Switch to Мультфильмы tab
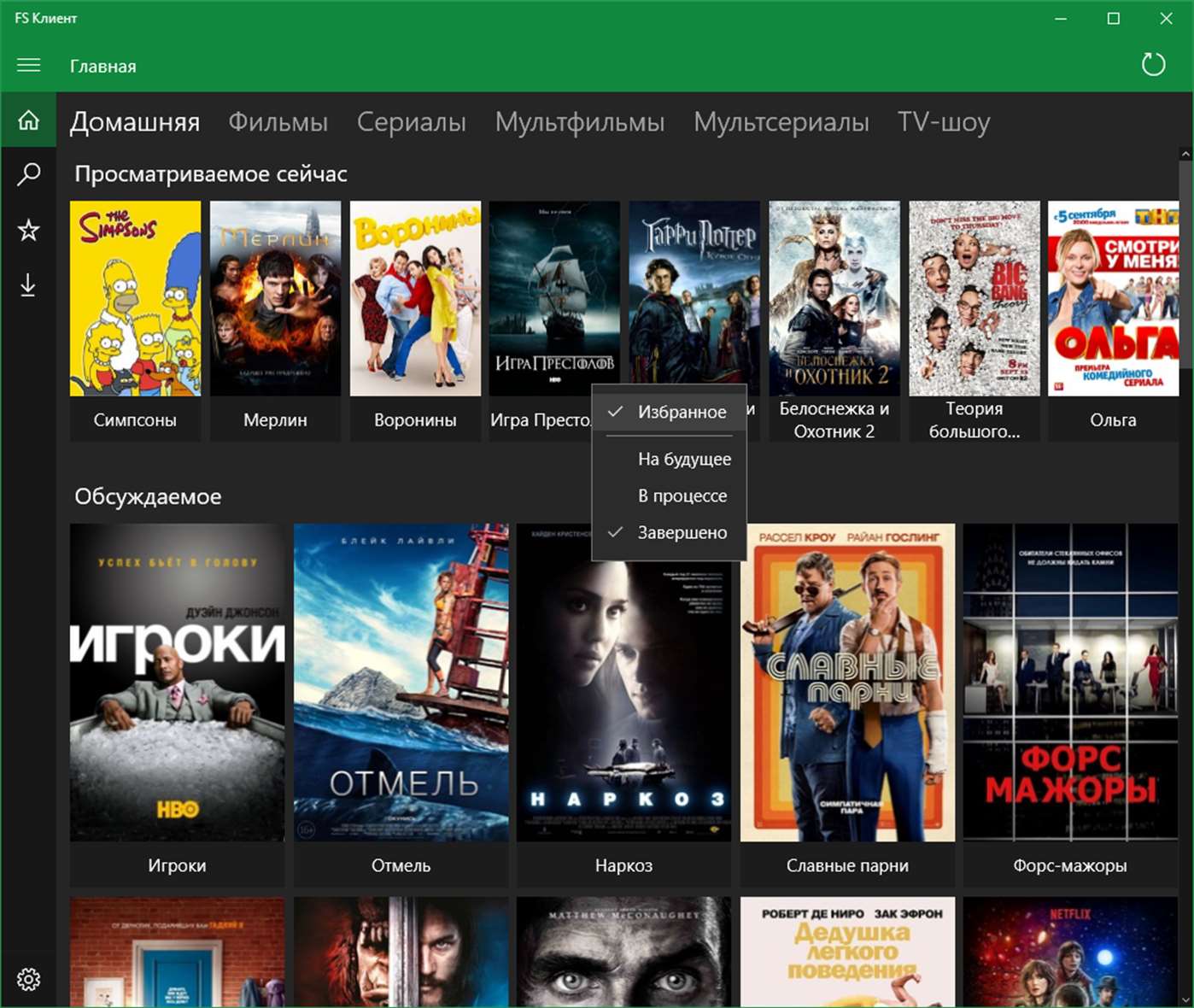This screenshot has height=1008, width=1194. point(579,122)
